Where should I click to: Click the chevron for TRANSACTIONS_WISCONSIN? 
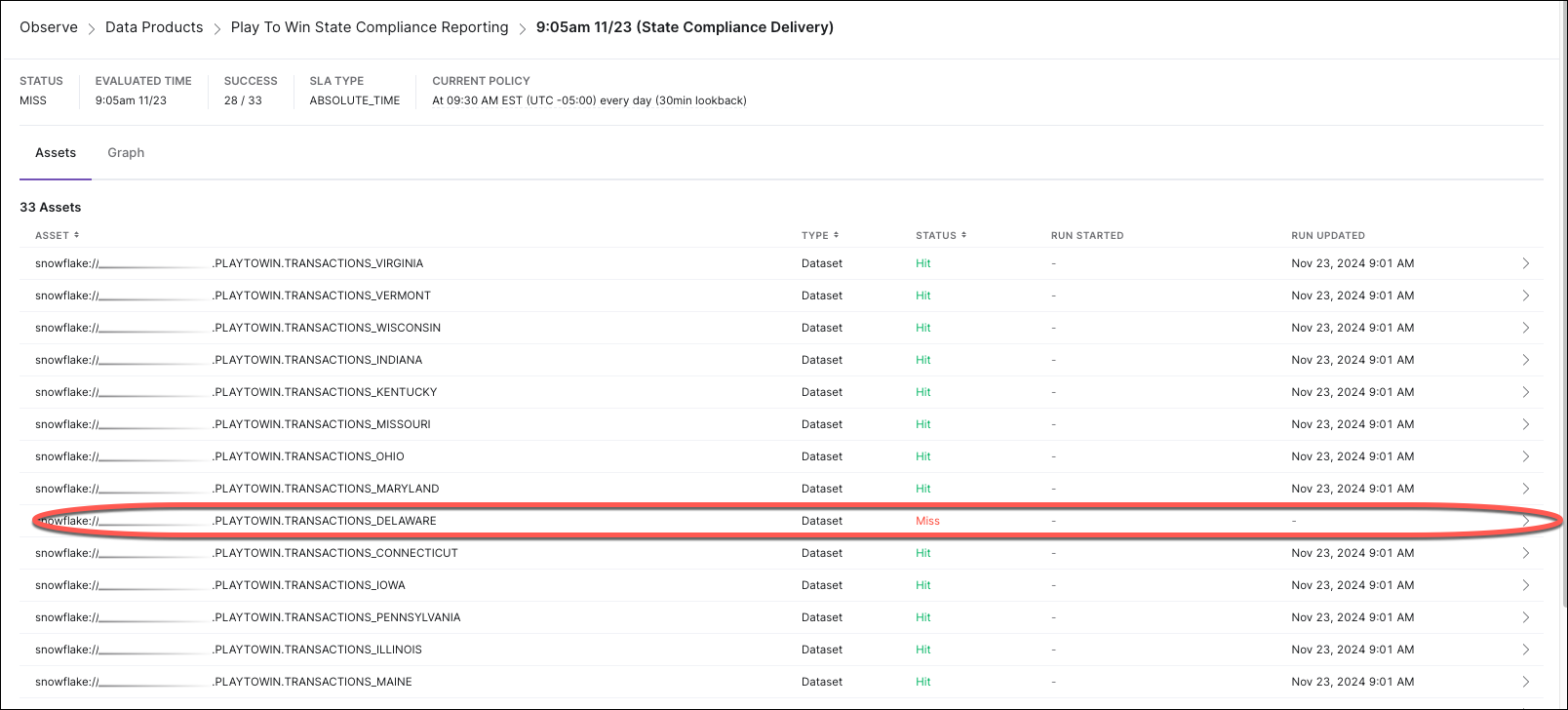coord(1525,328)
